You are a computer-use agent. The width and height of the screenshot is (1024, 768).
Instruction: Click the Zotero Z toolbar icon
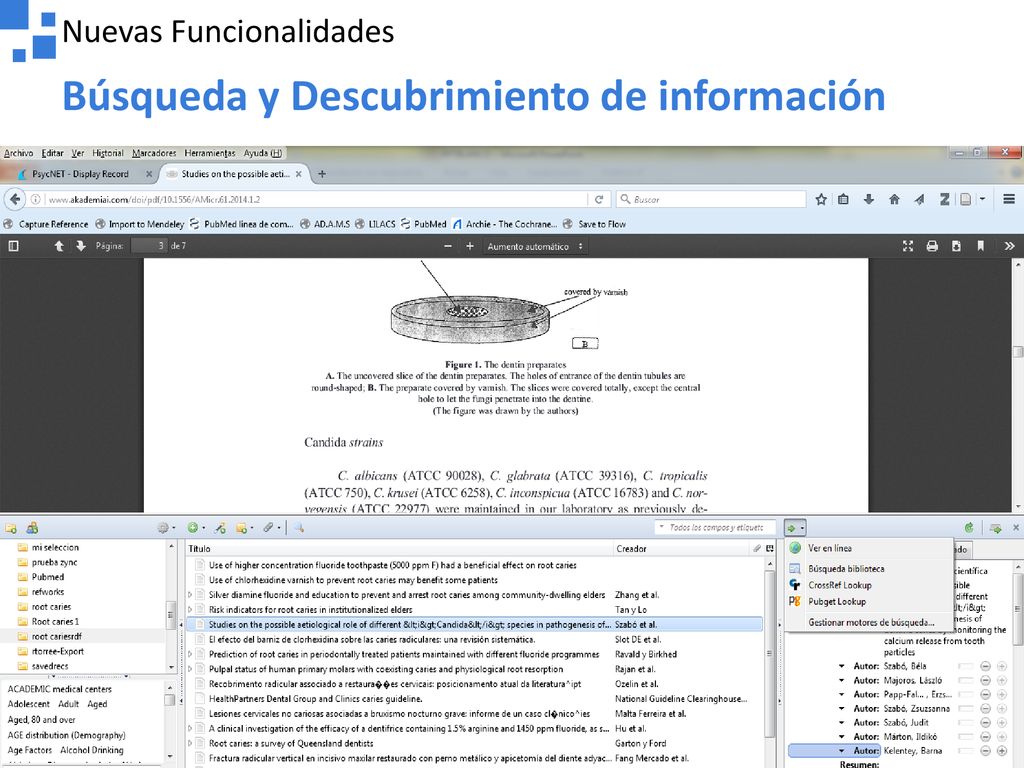click(944, 199)
